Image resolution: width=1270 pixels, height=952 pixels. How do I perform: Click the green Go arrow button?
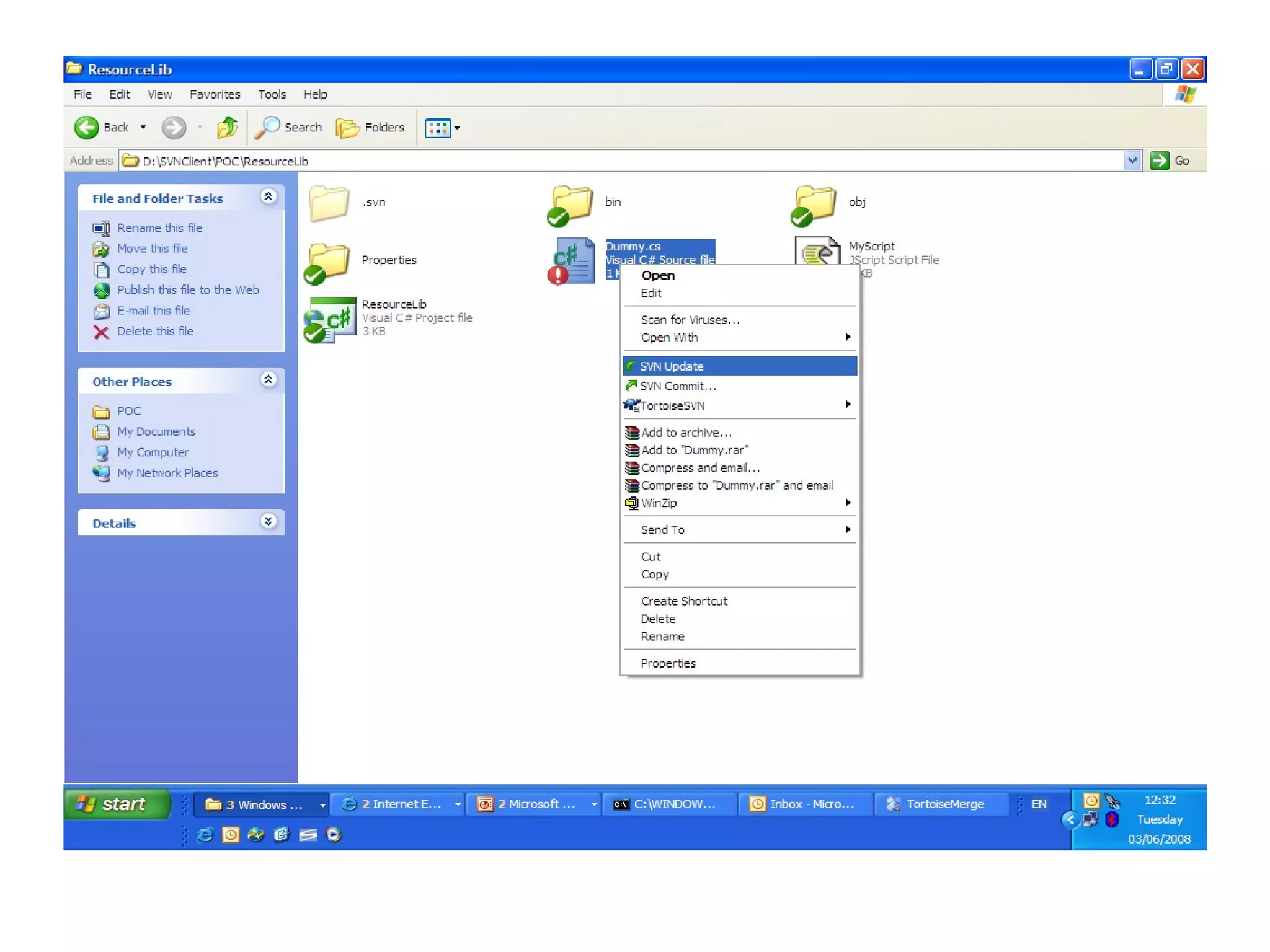pos(1158,161)
